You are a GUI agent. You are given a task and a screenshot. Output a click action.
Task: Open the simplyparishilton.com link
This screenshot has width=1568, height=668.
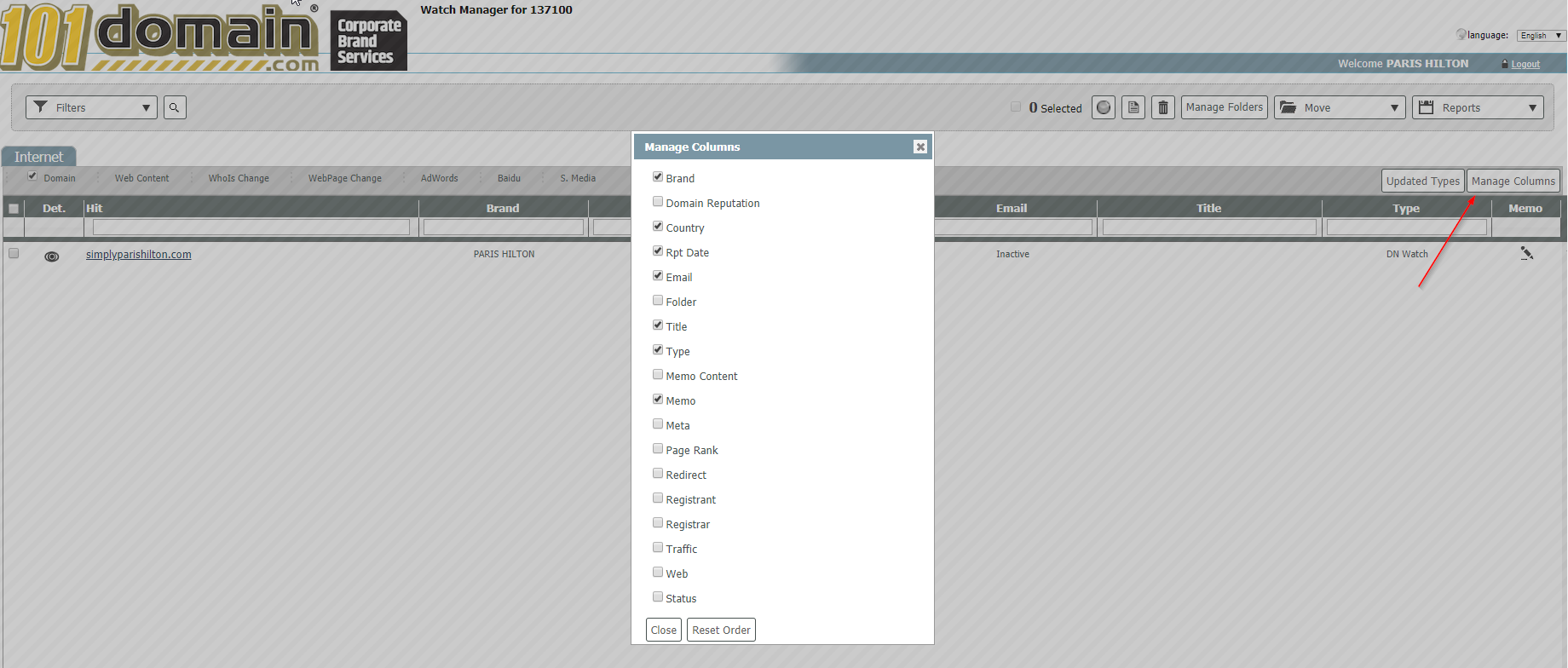[139, 255]
